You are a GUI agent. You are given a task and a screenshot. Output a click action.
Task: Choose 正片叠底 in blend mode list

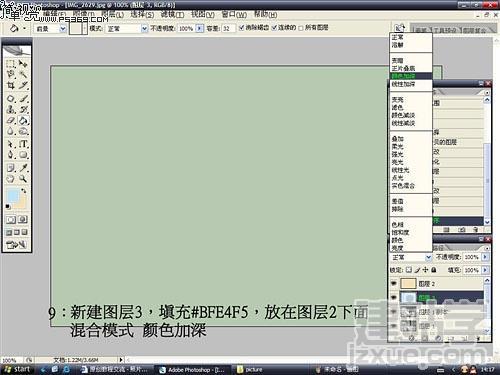pos(411,68)
